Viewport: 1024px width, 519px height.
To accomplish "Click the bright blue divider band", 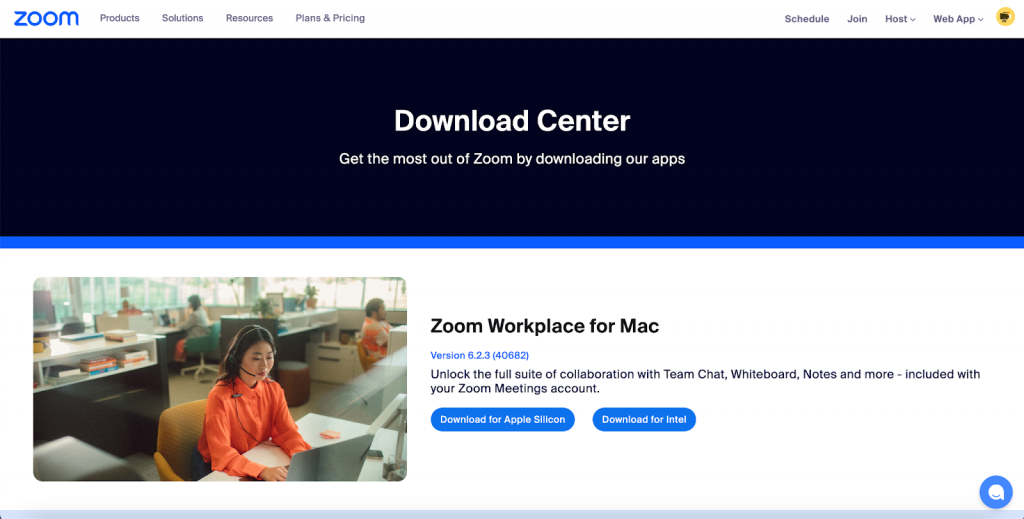I will [x=512, y=242].
